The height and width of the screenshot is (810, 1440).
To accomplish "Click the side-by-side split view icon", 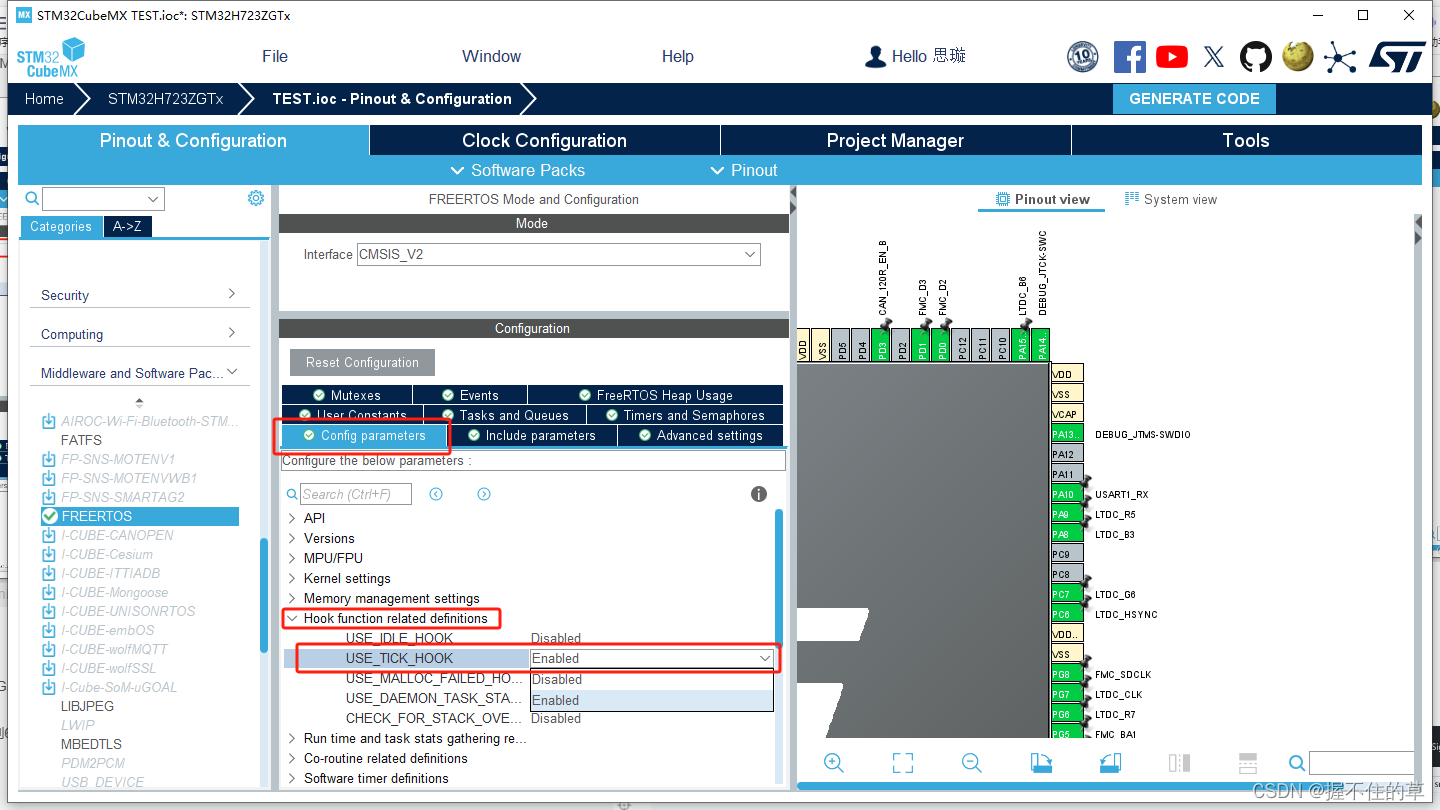I will [1179, 763].
